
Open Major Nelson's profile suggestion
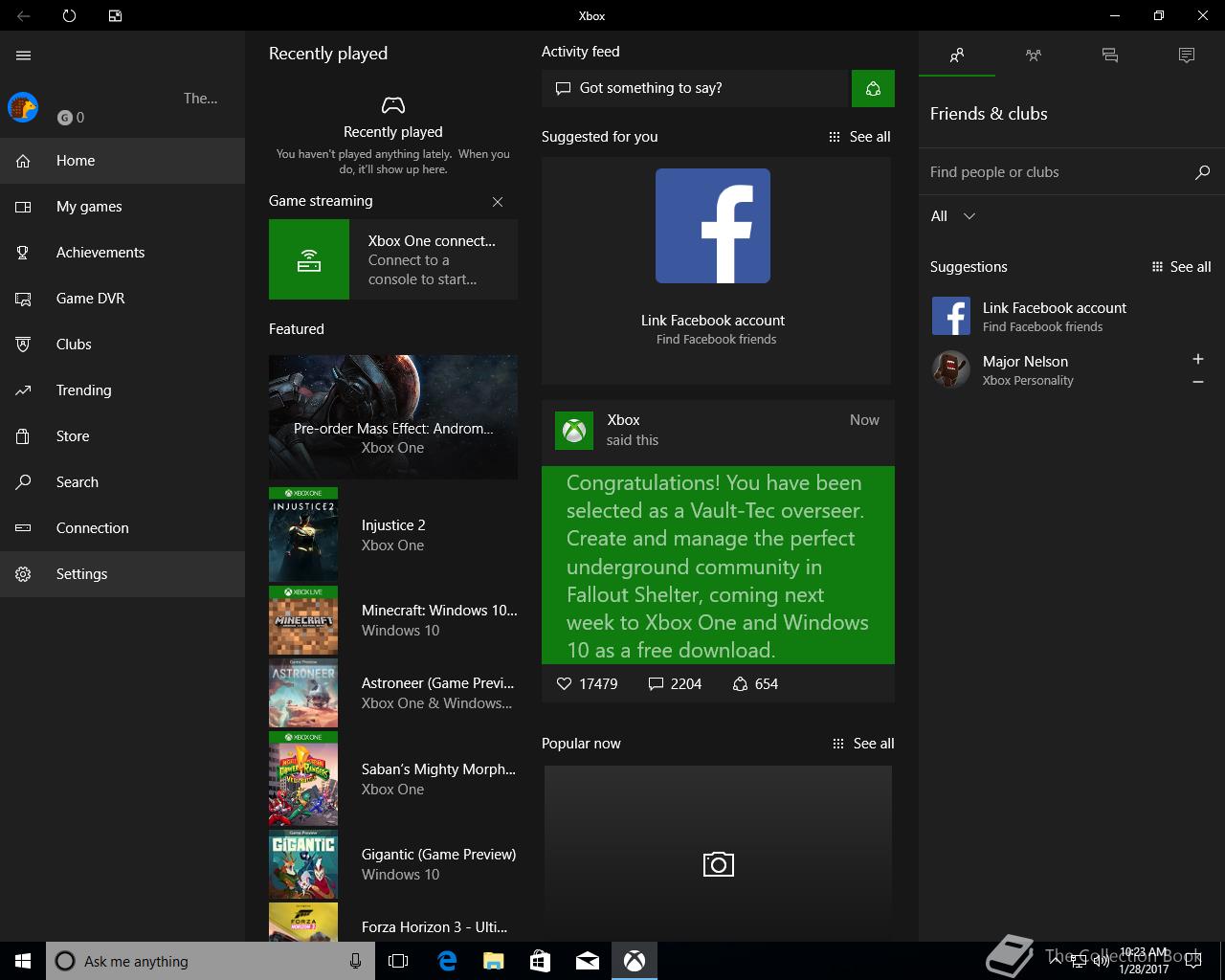pyautogui.click(x=1053, y=369)
